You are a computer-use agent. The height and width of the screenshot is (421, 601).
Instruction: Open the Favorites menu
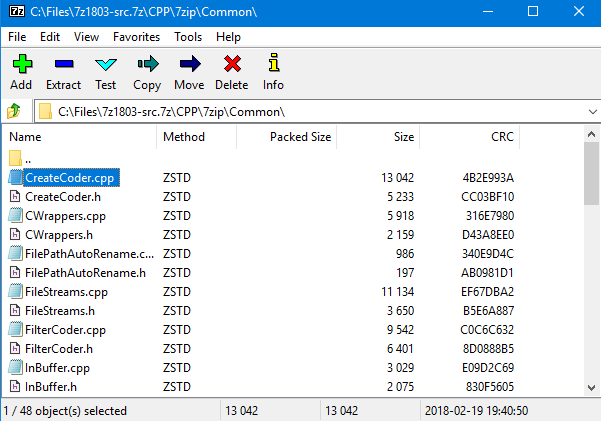click(136, 37)
